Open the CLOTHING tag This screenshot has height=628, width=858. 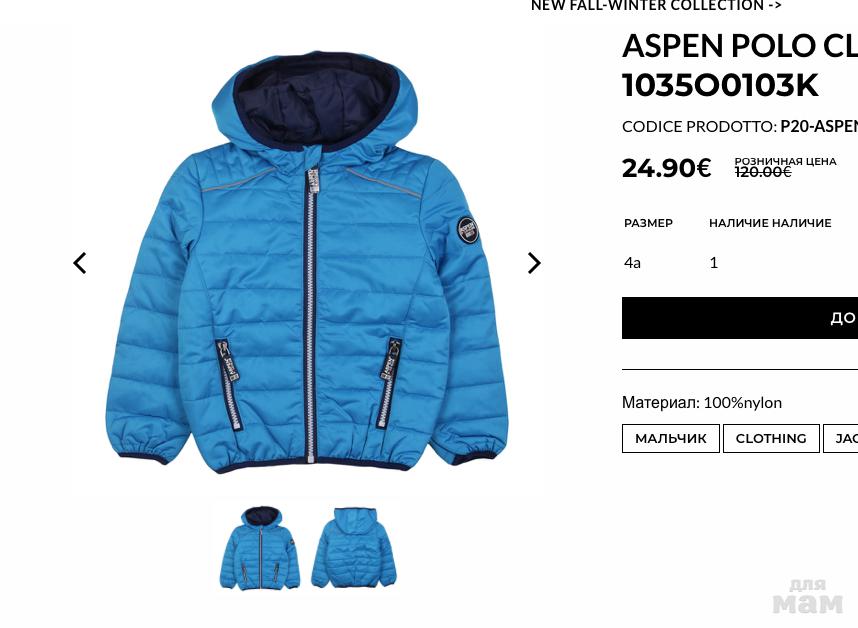pyautogui.click(x=771, y=439)
